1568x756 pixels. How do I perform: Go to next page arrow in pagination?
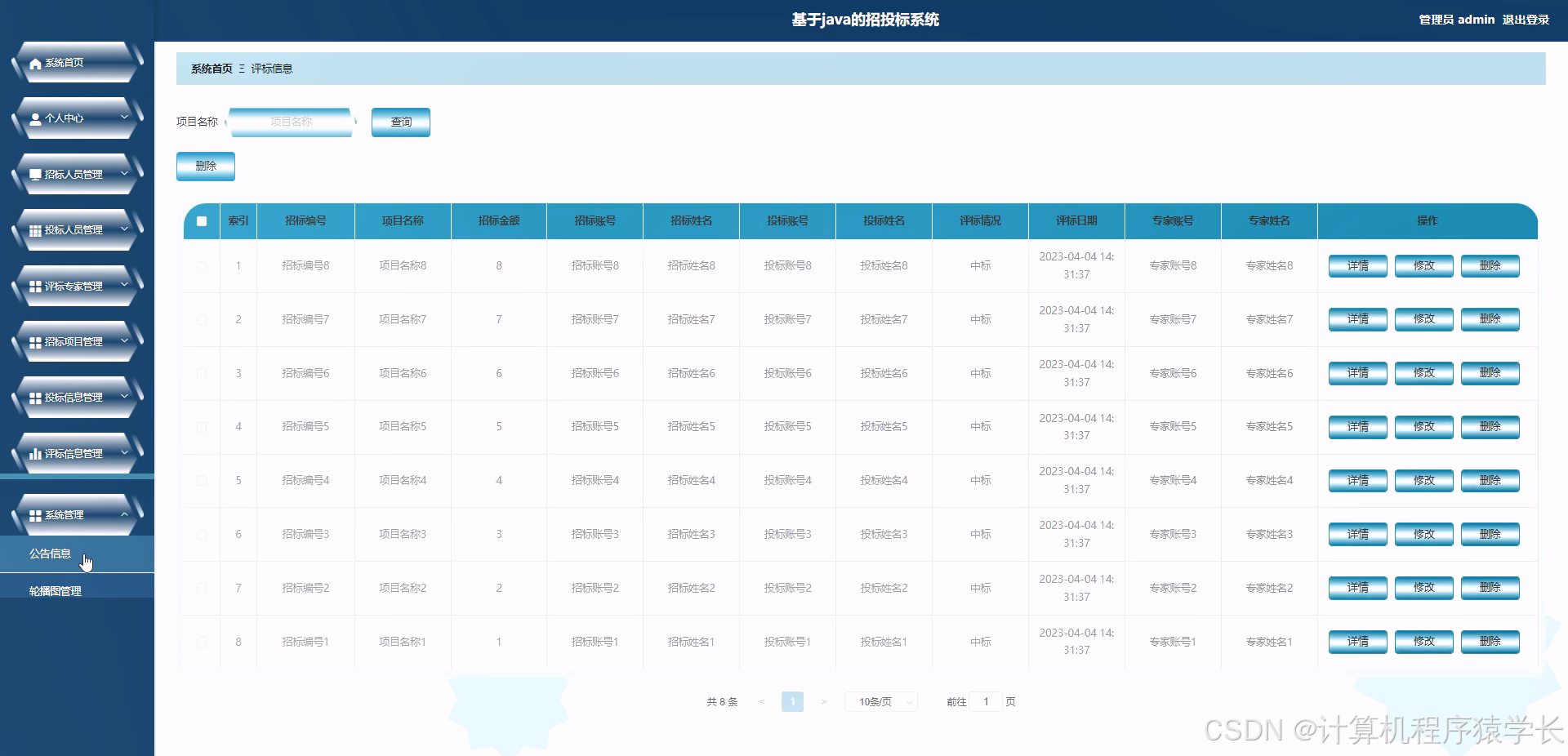point(824,702)
